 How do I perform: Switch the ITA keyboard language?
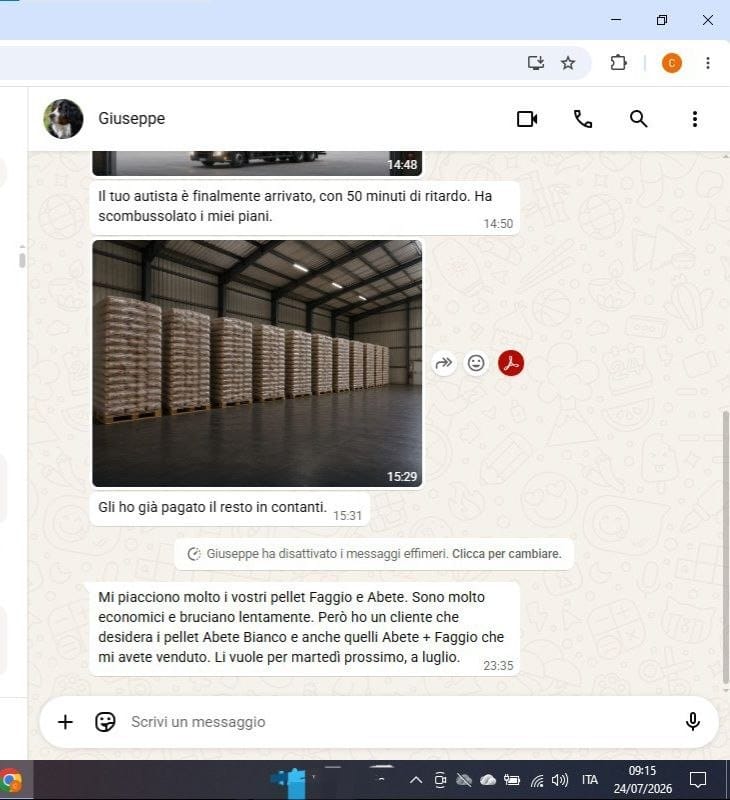[x=590, y=780]
